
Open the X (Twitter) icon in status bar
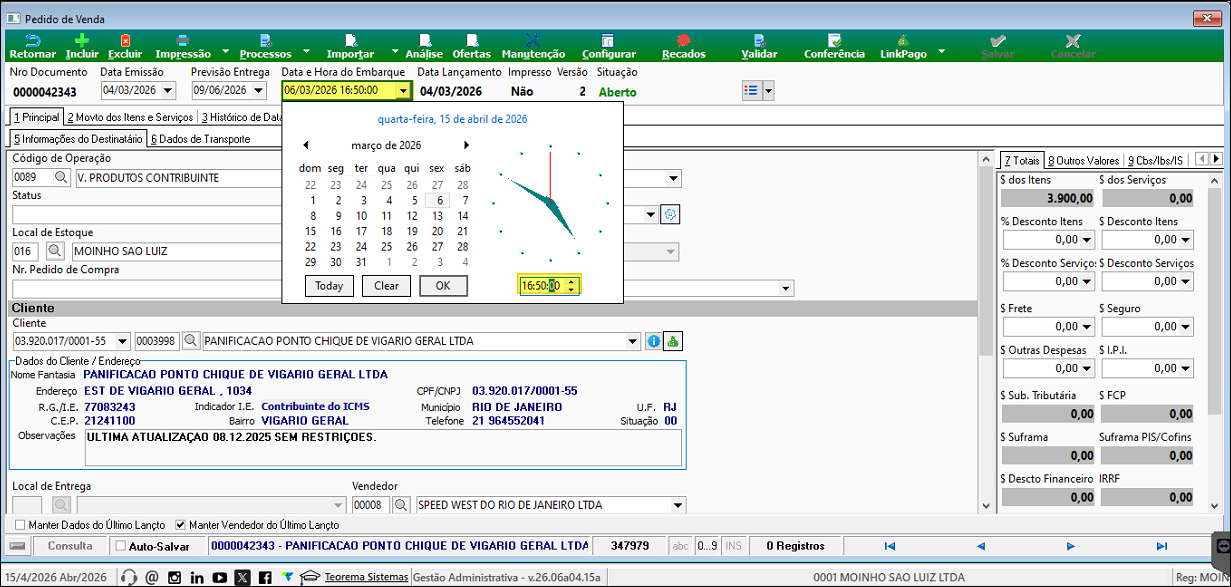pyautogui.click(x=242, y=577)
